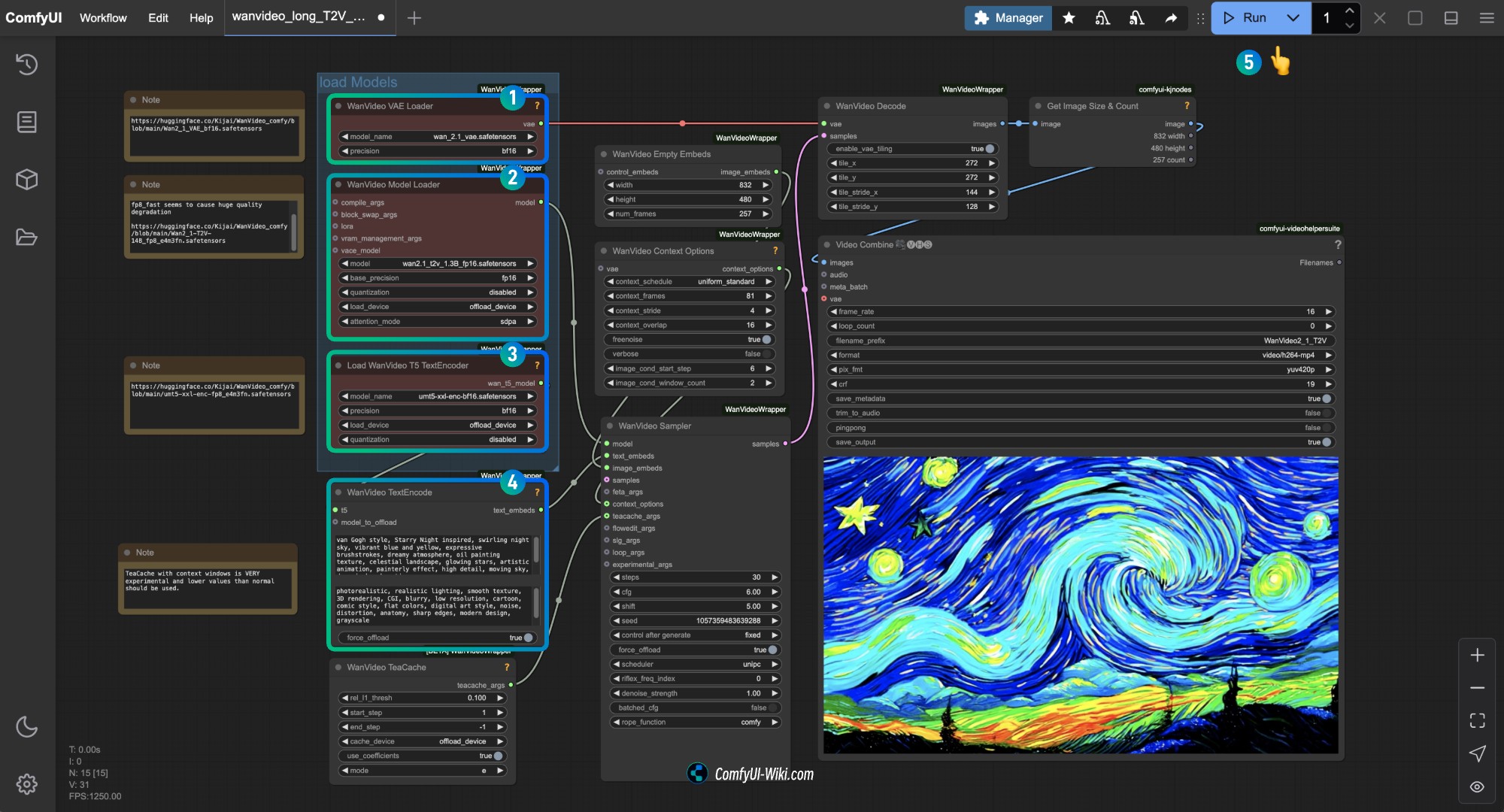Change base_precision fp16 combo

point(438,278)
